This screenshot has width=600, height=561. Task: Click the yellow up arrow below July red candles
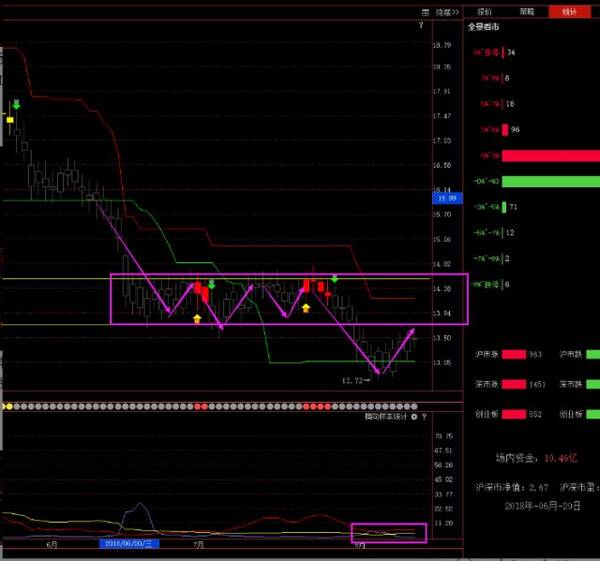point(197,319)
